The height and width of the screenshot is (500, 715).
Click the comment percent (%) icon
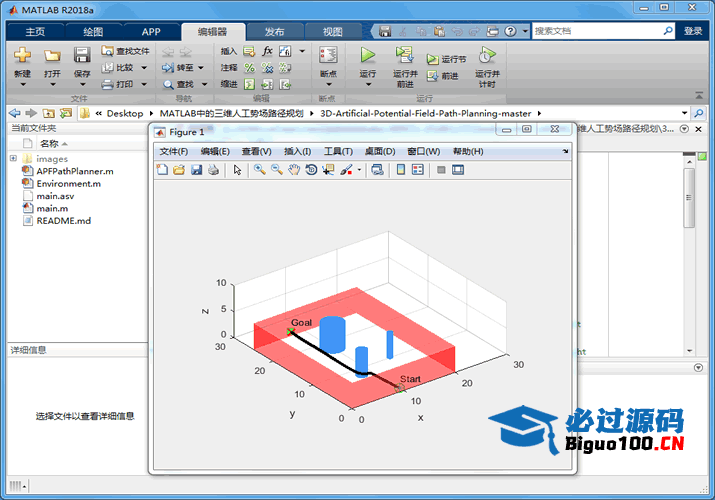[249, 68]
